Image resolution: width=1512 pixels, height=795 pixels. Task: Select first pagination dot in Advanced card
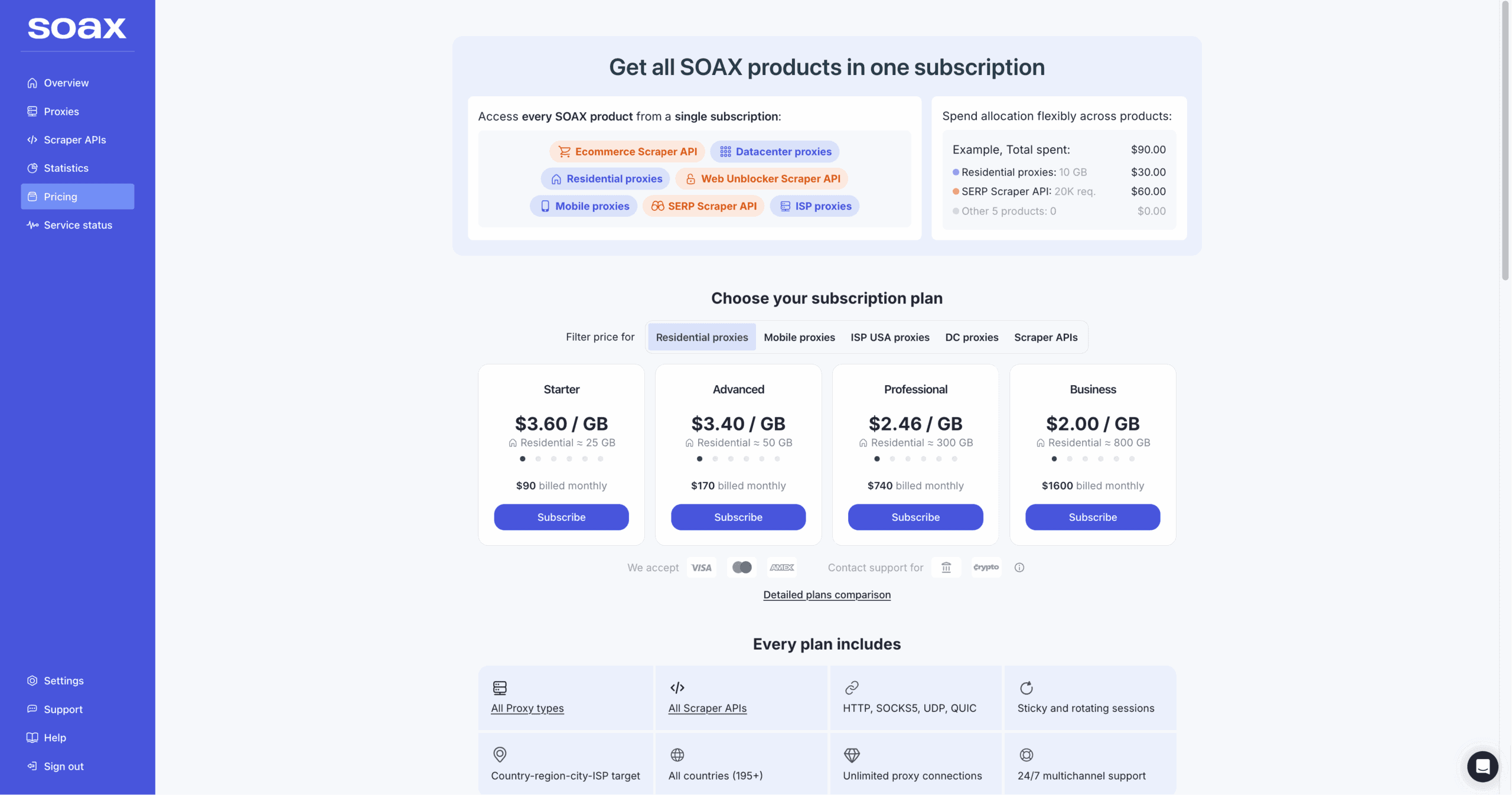click(700, 458)
